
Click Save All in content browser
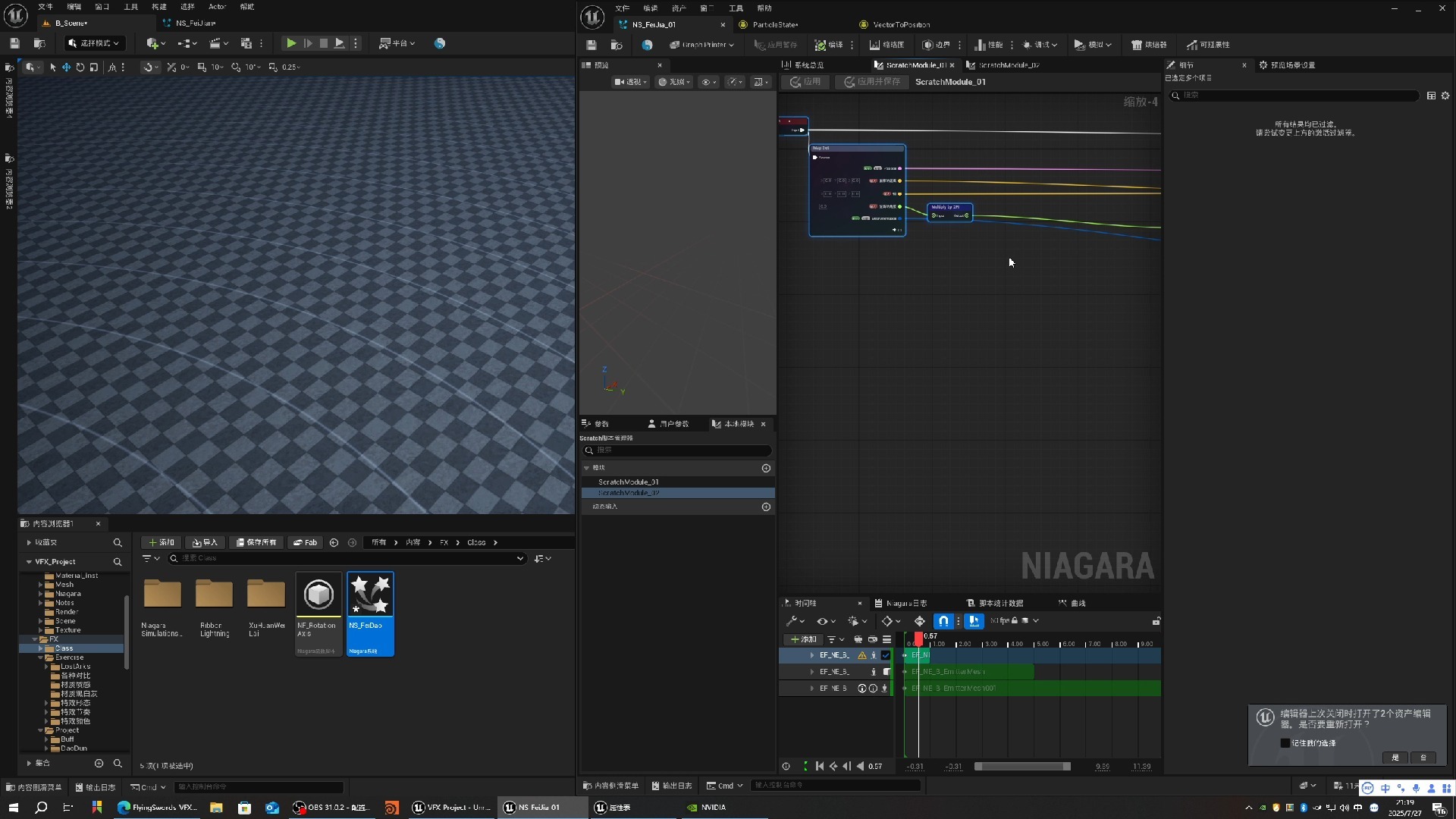coord(256,543)
